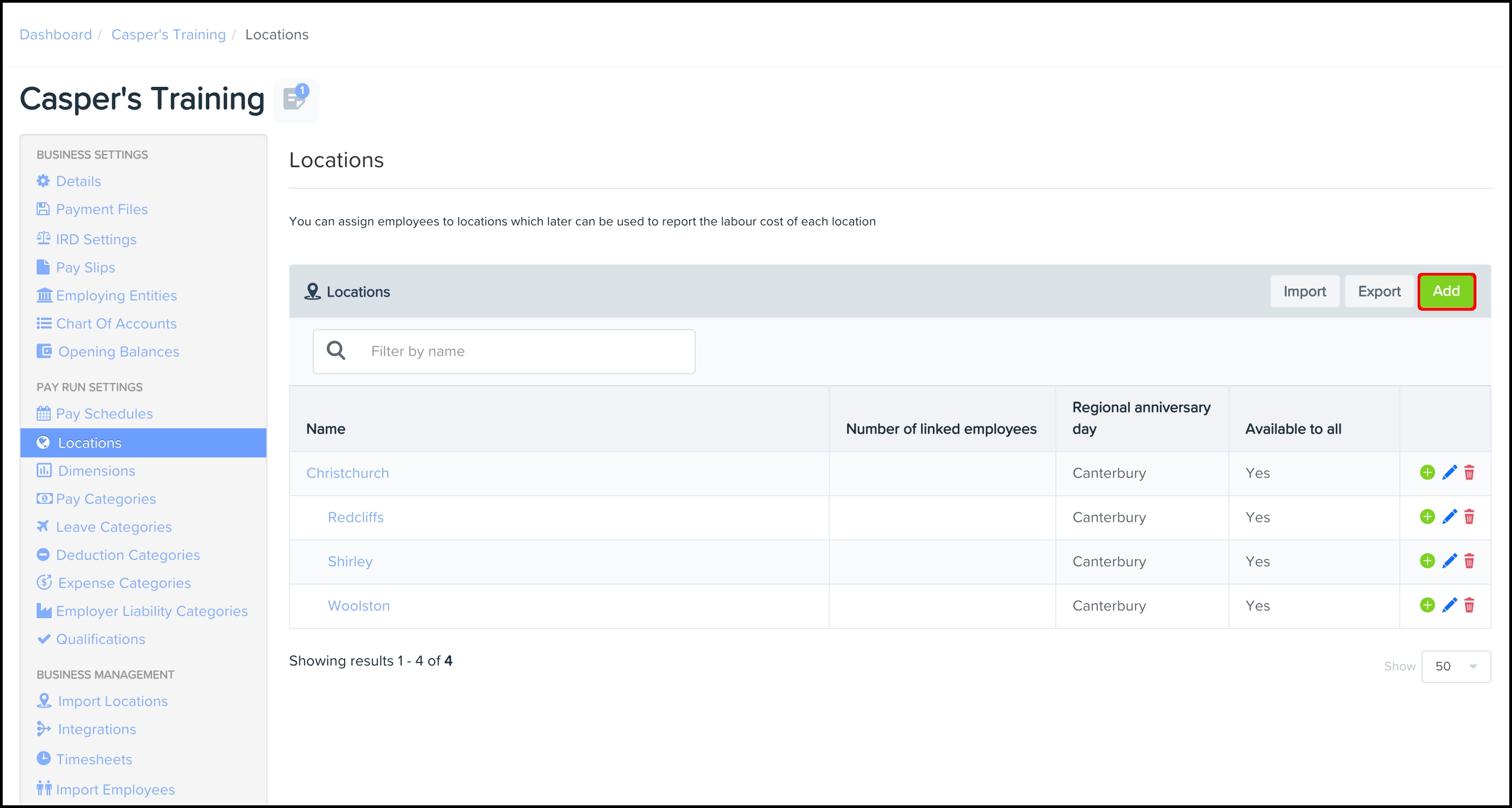Click green plus icon in Christchurch row
Viewport: 1512px width, 808px height.
1427,473
